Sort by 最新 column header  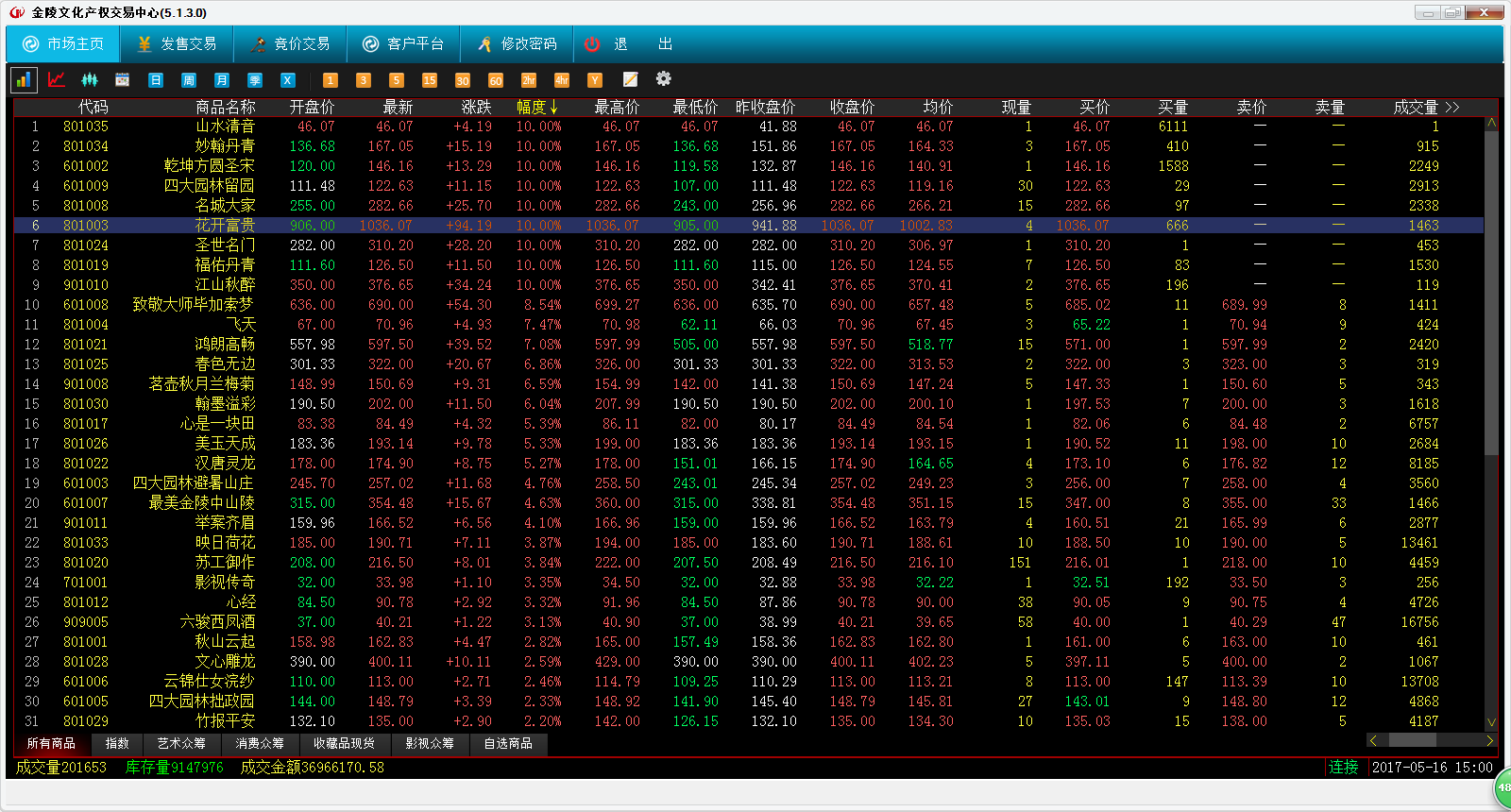pos(398,108)
